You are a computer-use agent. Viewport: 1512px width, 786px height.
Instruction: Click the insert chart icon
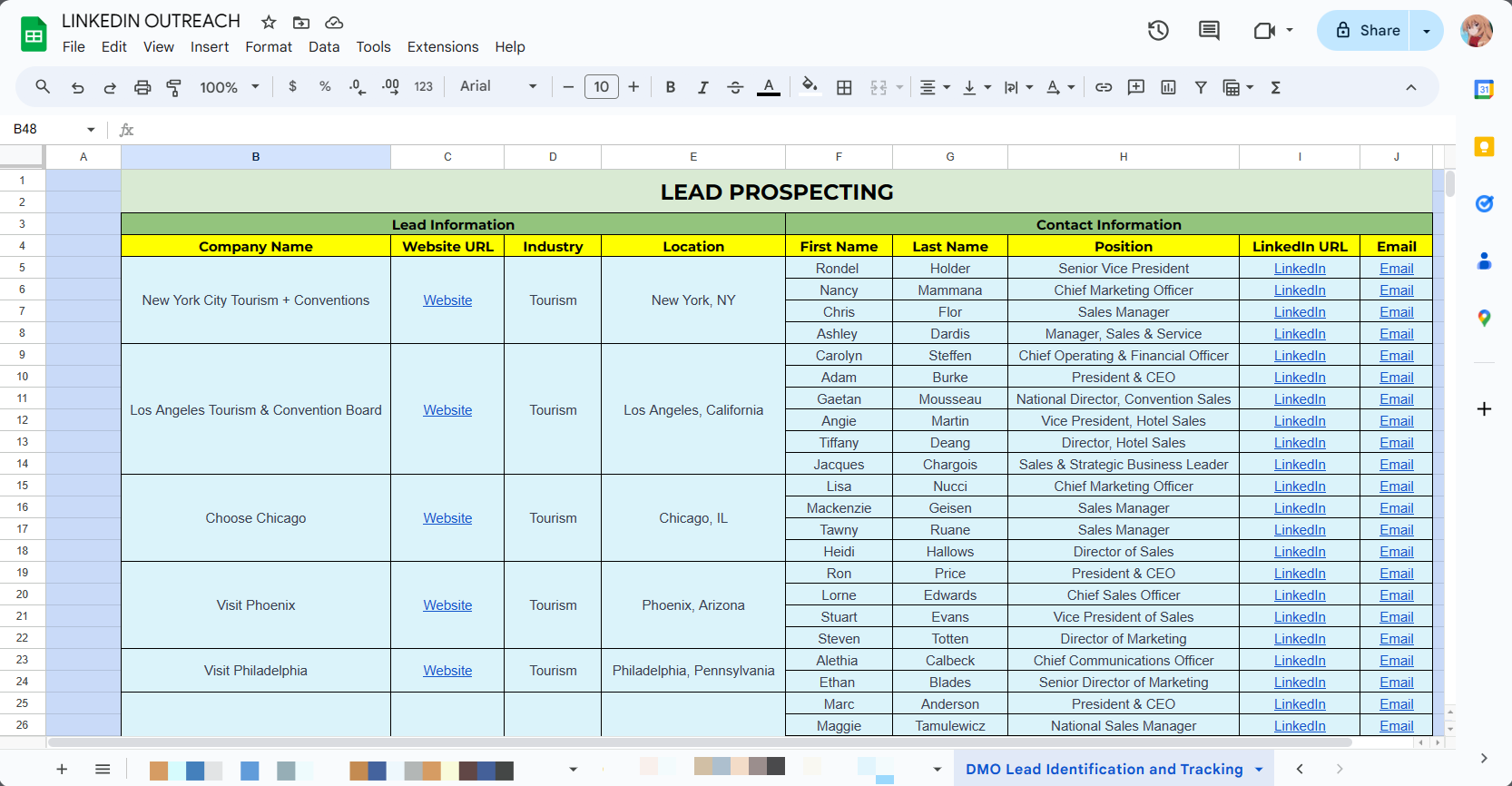pos(1168,87)
